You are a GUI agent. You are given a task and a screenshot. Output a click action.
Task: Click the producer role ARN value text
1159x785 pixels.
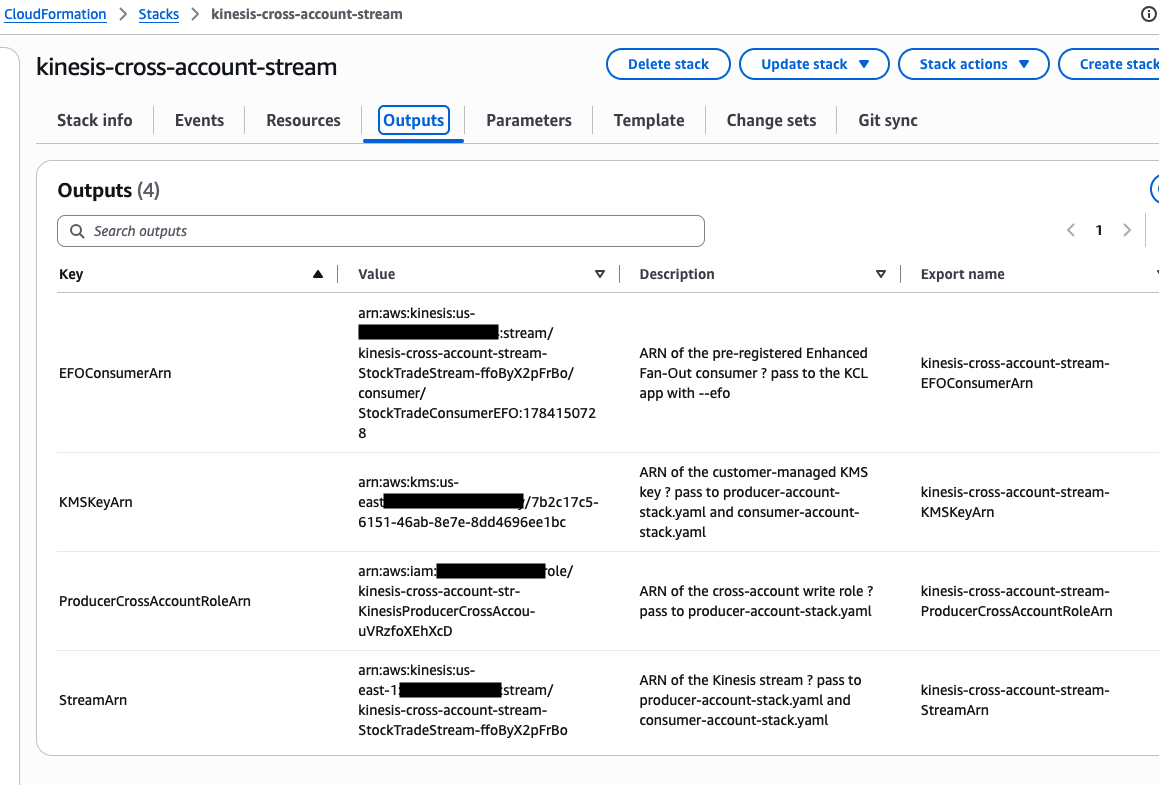coord(466,601)
